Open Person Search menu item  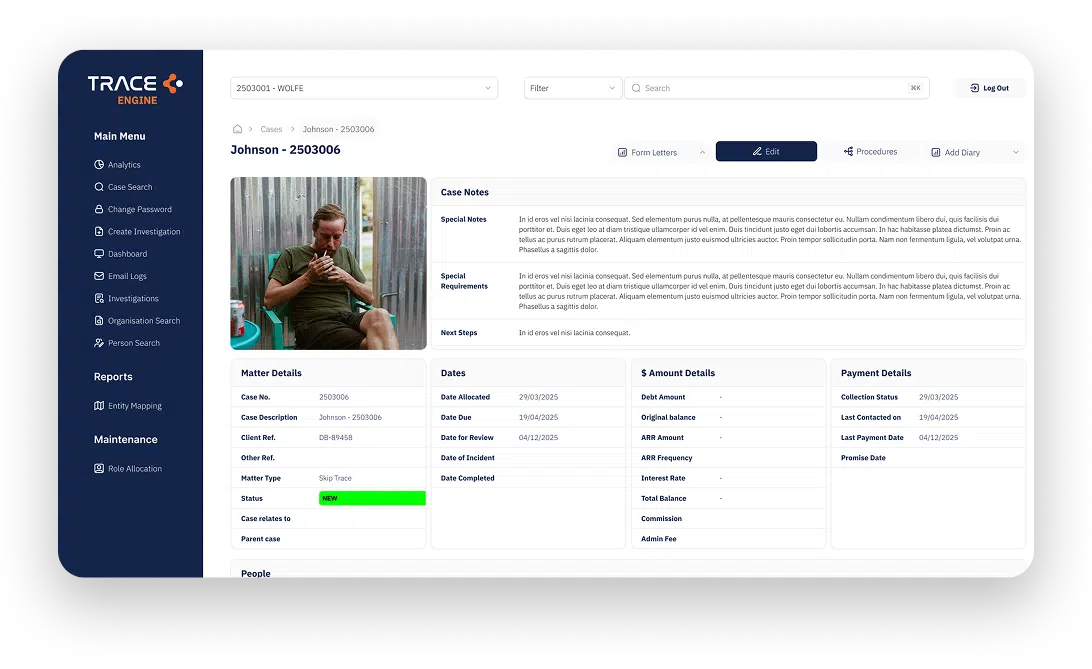pos(134,343)
